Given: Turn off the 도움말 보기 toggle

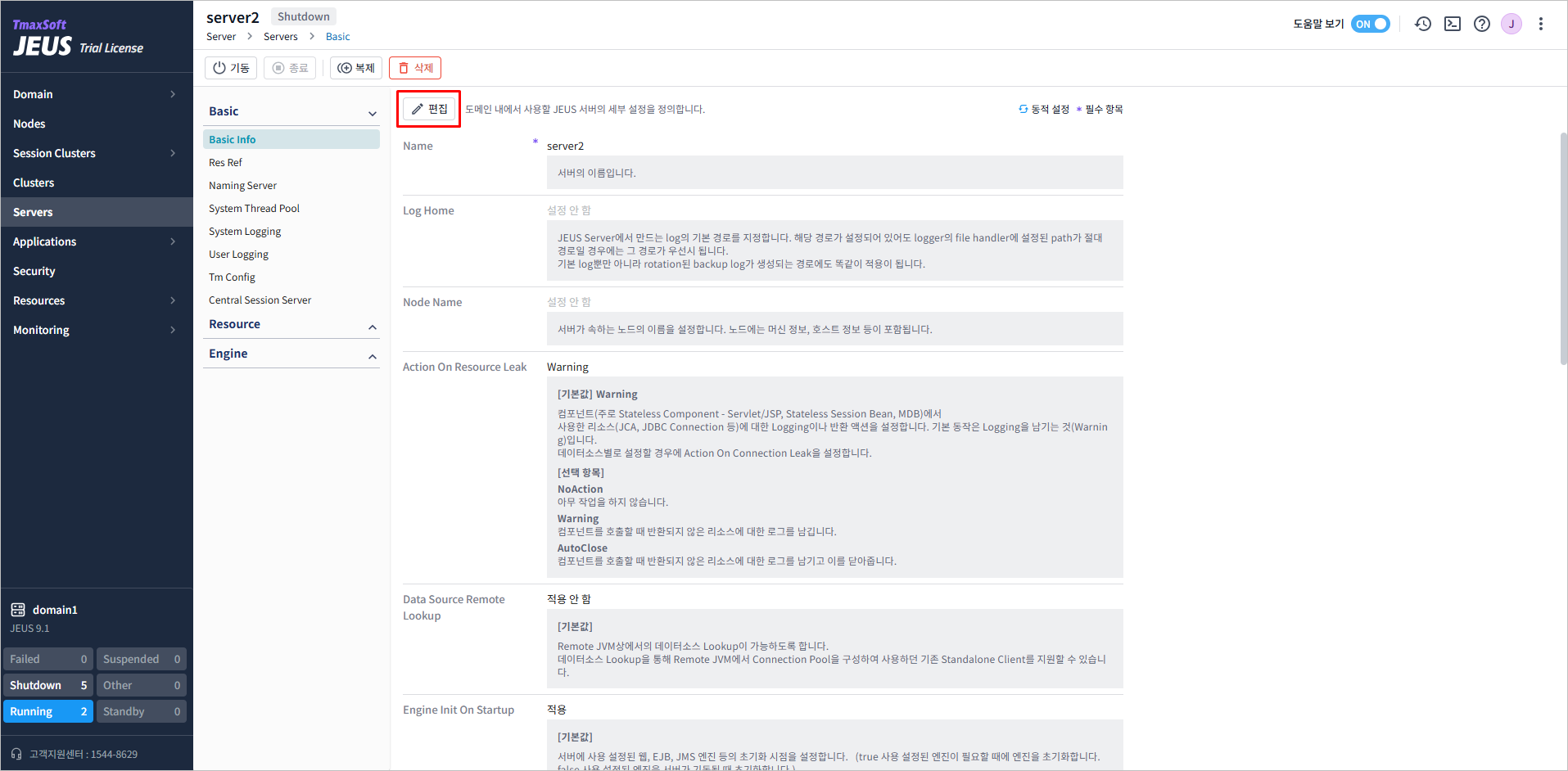Looking at the screenshot, I should tap(1370, 24).
